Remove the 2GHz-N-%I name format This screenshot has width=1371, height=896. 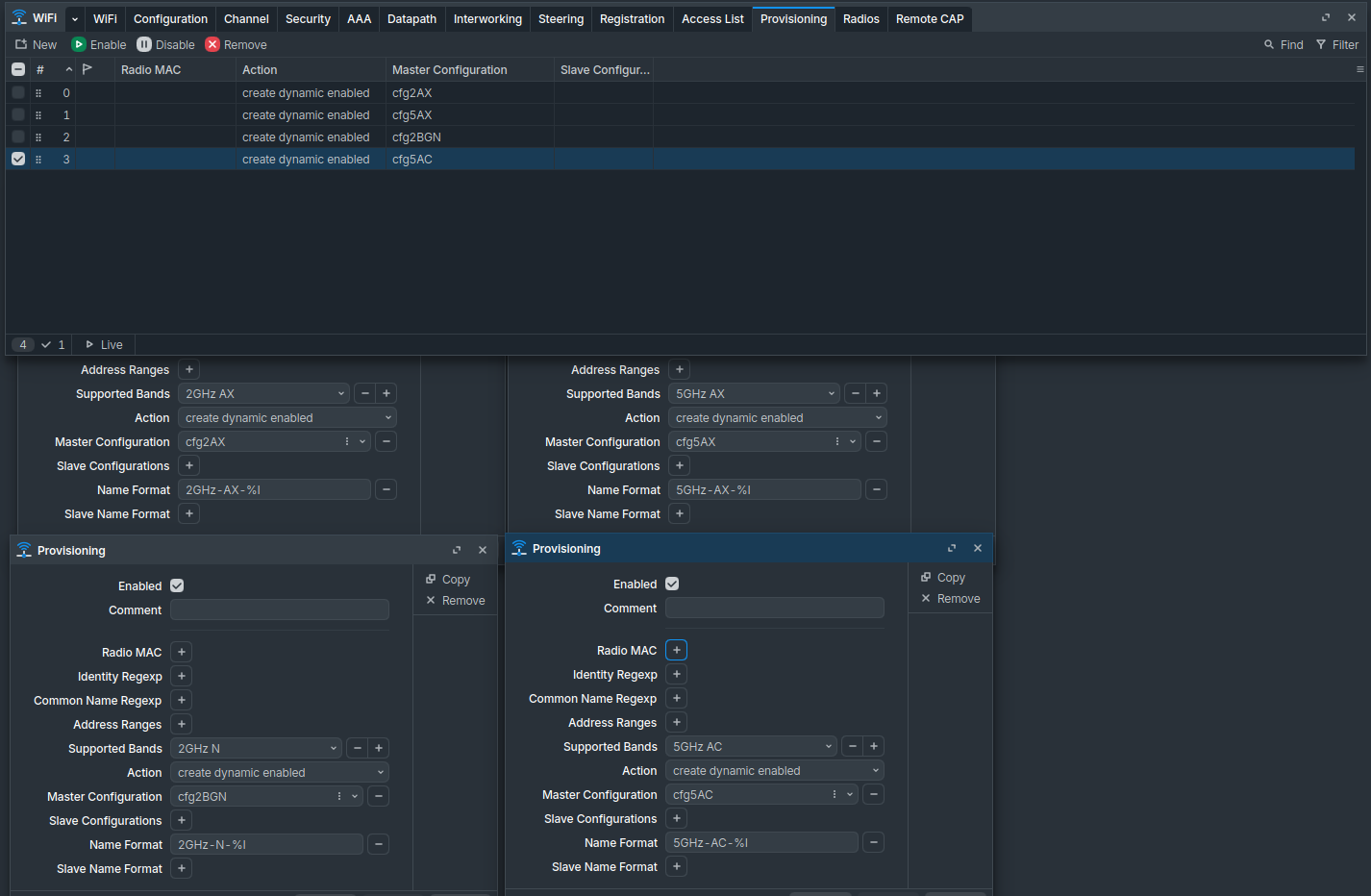379,845
